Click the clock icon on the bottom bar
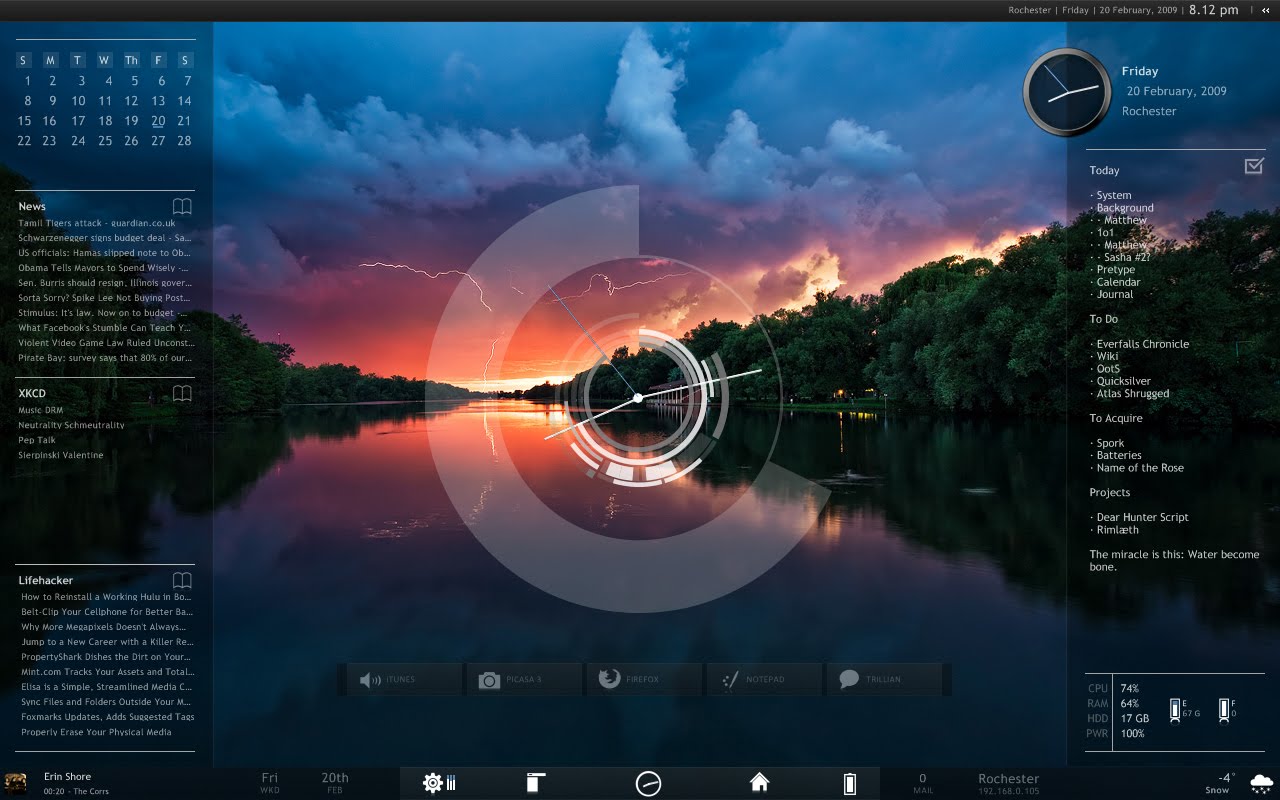Image resolution: width=1280 pixels, height=800 pixels. click(650, 782)
